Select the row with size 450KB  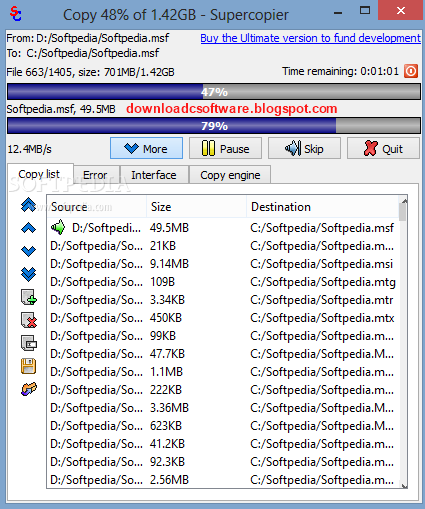[223, 318]
